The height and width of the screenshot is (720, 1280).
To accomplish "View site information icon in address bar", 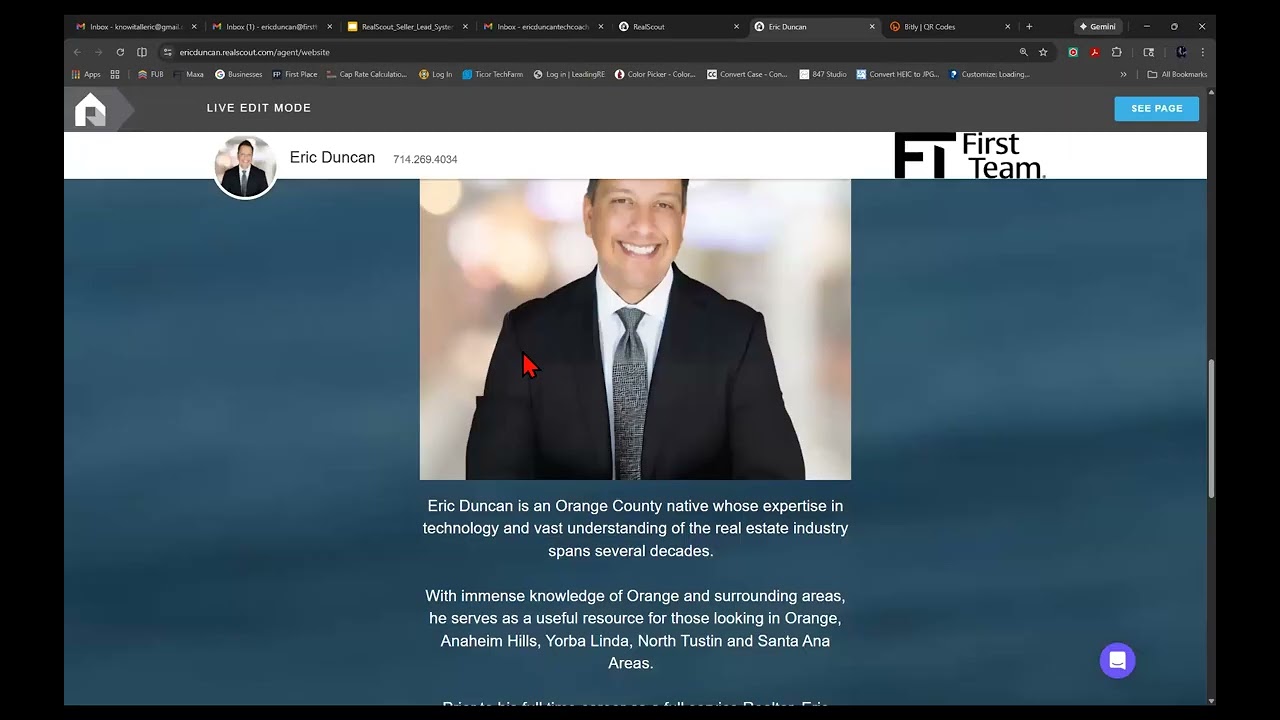I will click(168, 52).
